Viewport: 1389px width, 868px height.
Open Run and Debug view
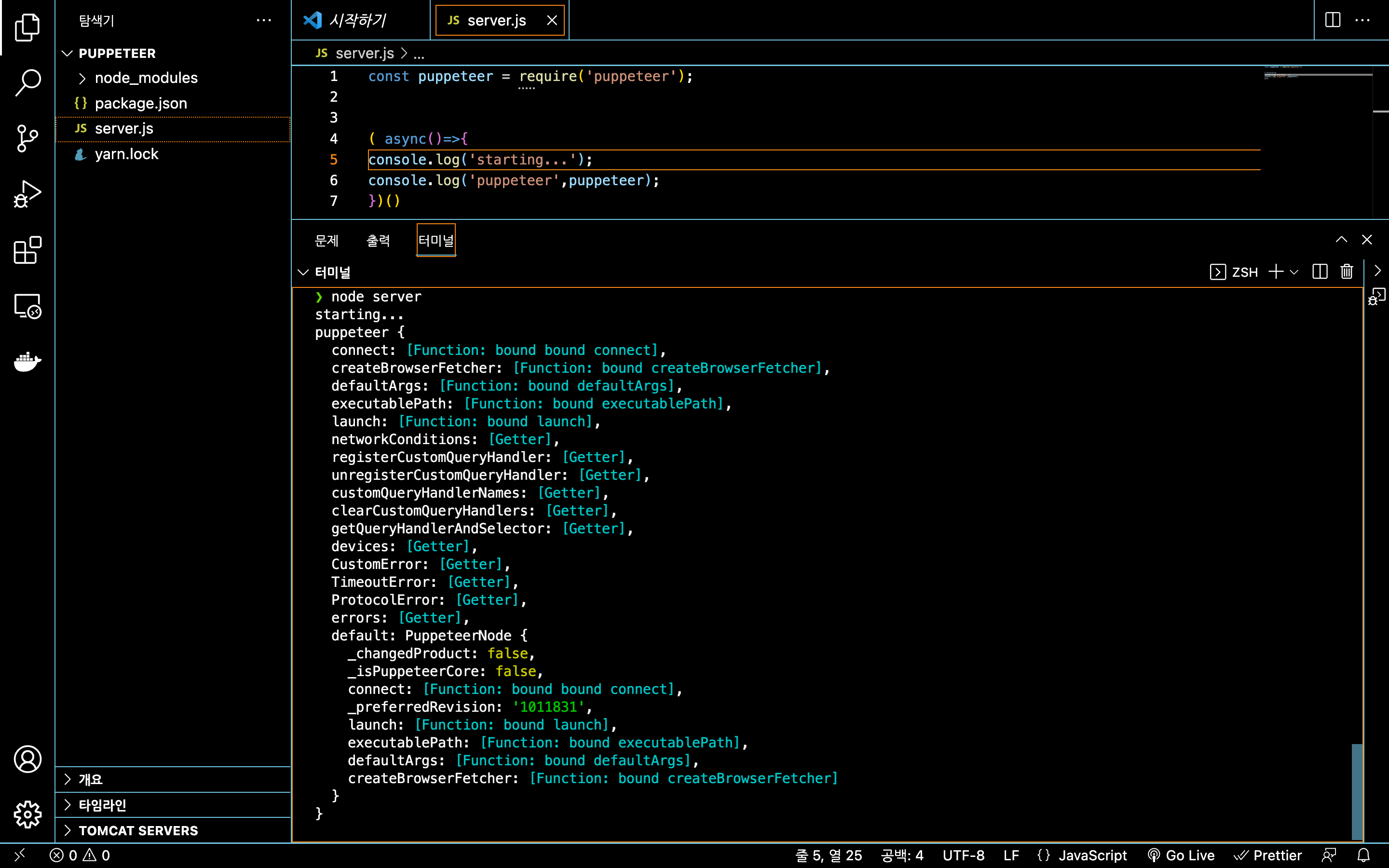[x=27, y=194]
